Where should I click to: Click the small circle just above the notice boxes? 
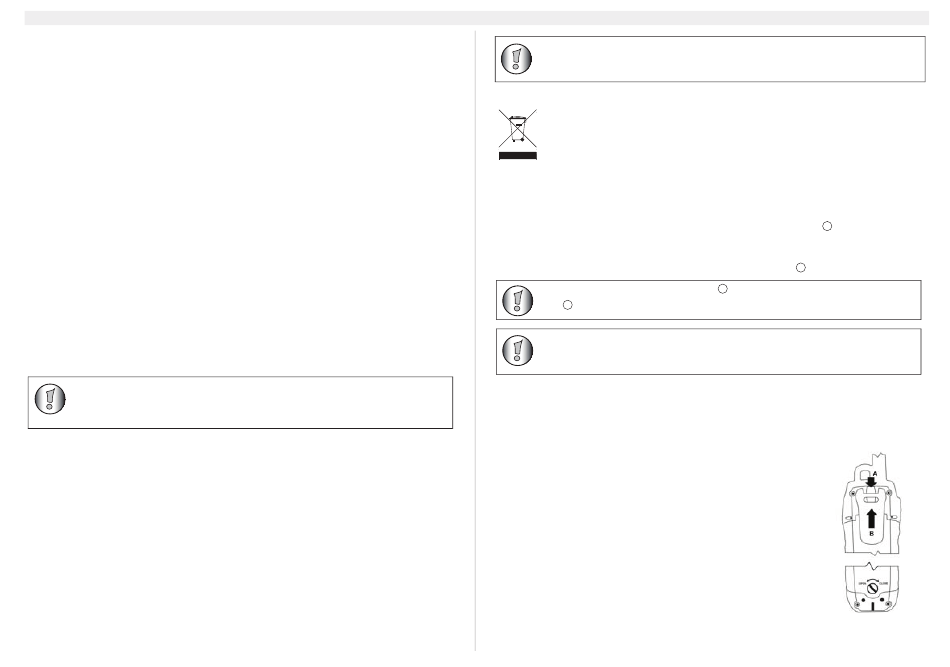pos(800,269)
